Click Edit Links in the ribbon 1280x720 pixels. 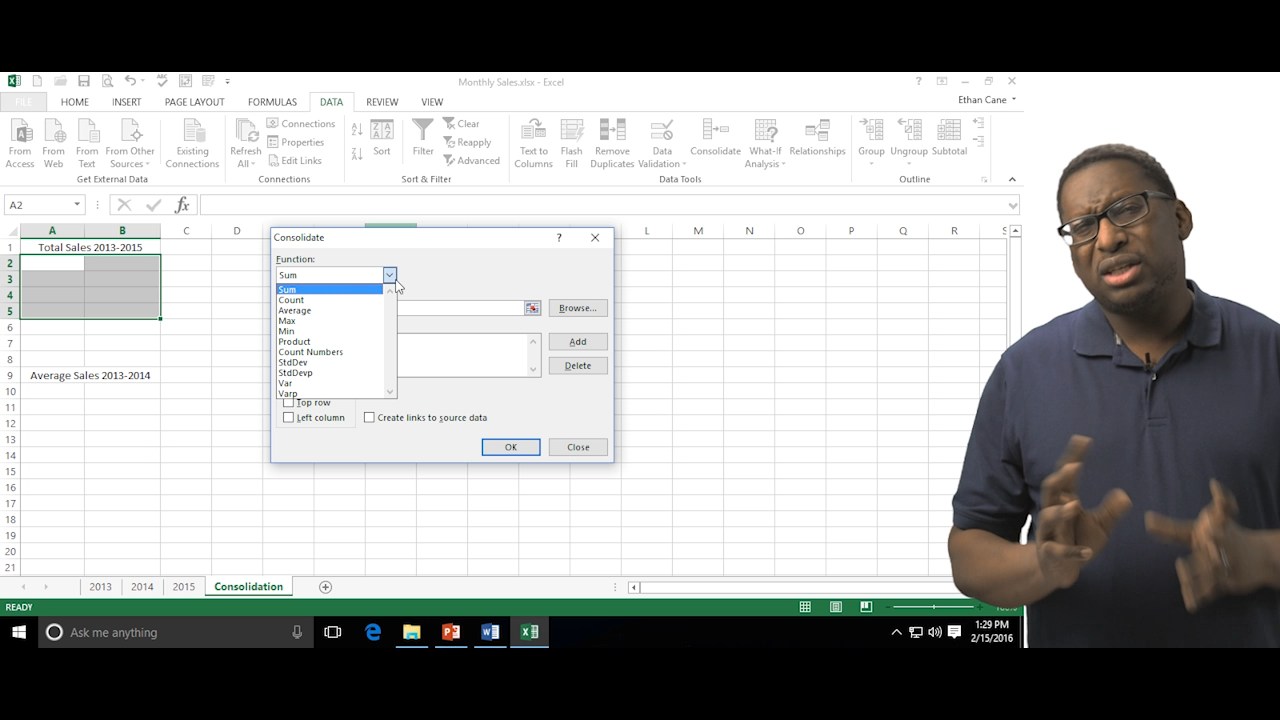[x=294, y=160]
